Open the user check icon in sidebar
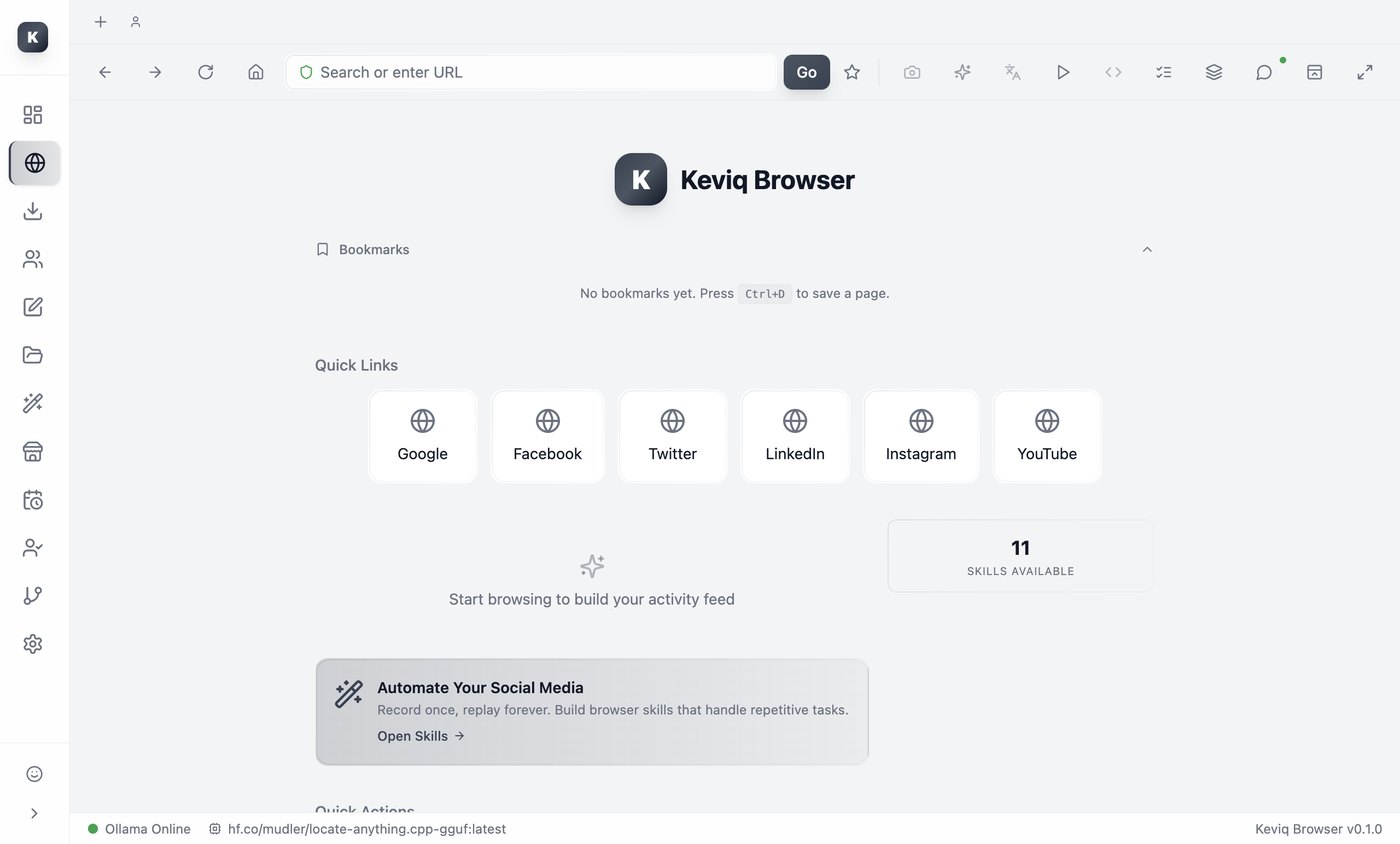Screen dimensions: 1400x844 [33, 547]
